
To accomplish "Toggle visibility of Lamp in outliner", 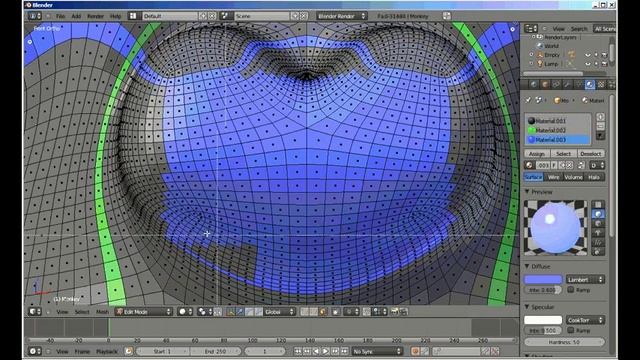I will (x=588, y=64).
